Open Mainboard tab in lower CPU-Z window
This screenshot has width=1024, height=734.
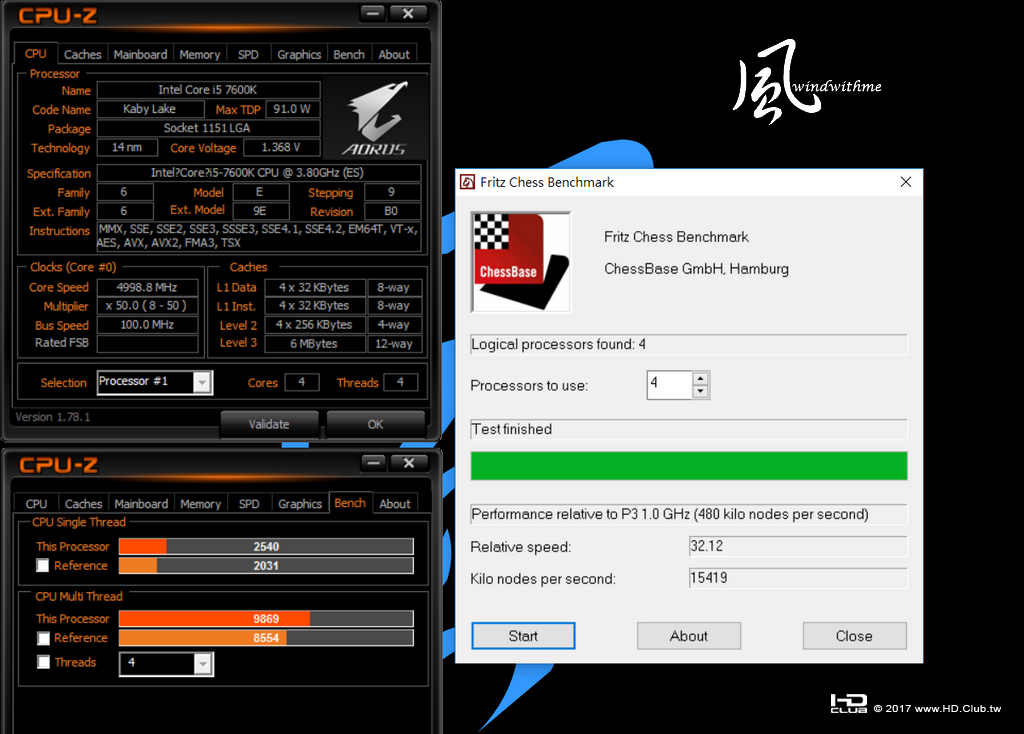141,503
